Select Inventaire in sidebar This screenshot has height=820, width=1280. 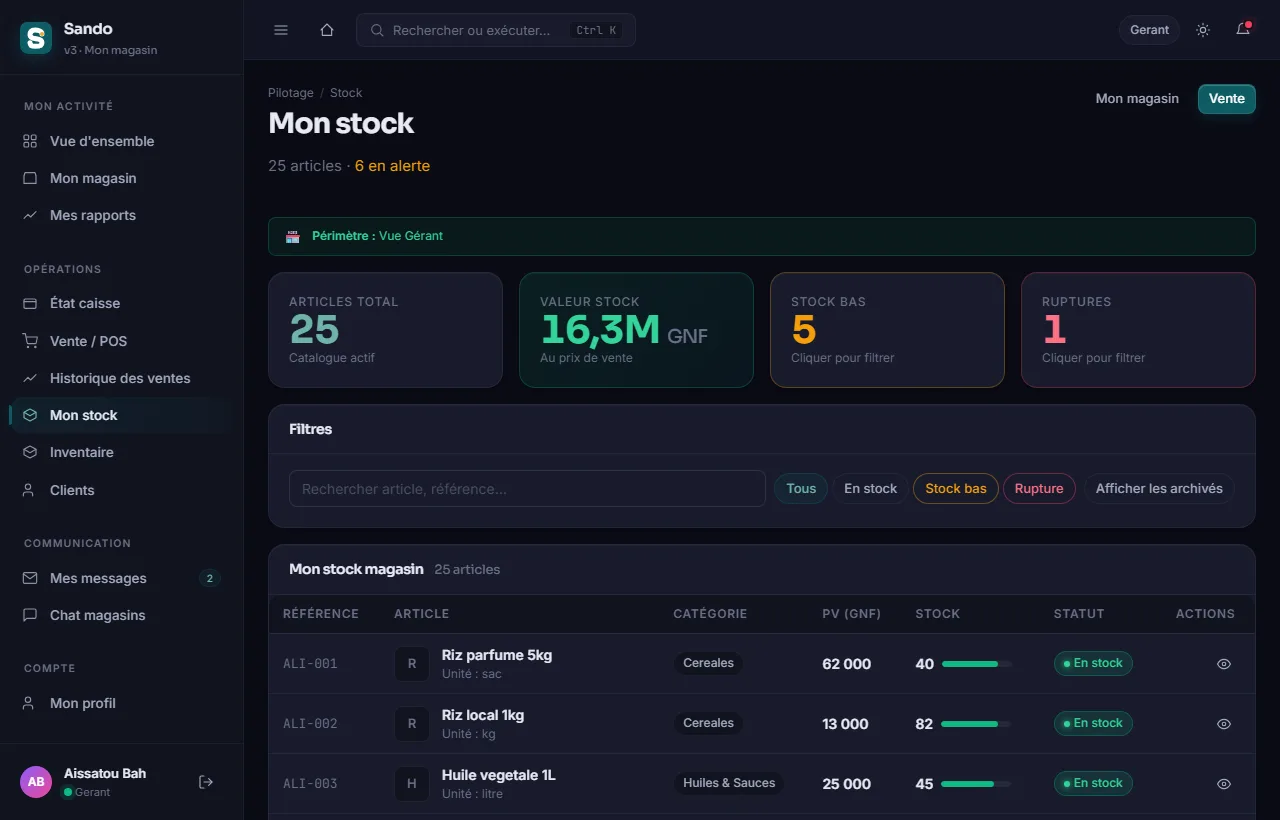(122, 452)
